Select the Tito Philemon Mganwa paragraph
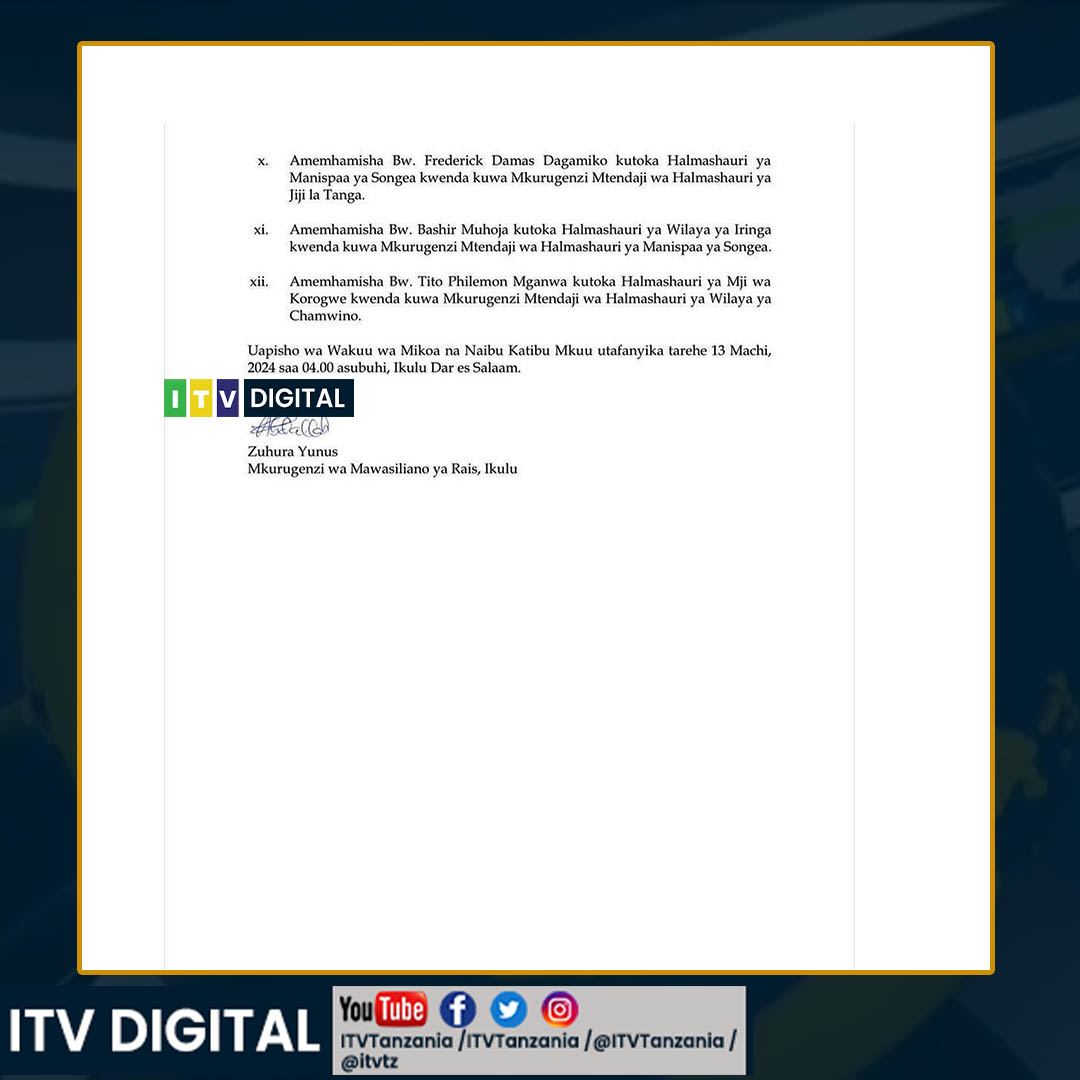Viewport: 1080px width, 1080px height. [x=530, y=298]
